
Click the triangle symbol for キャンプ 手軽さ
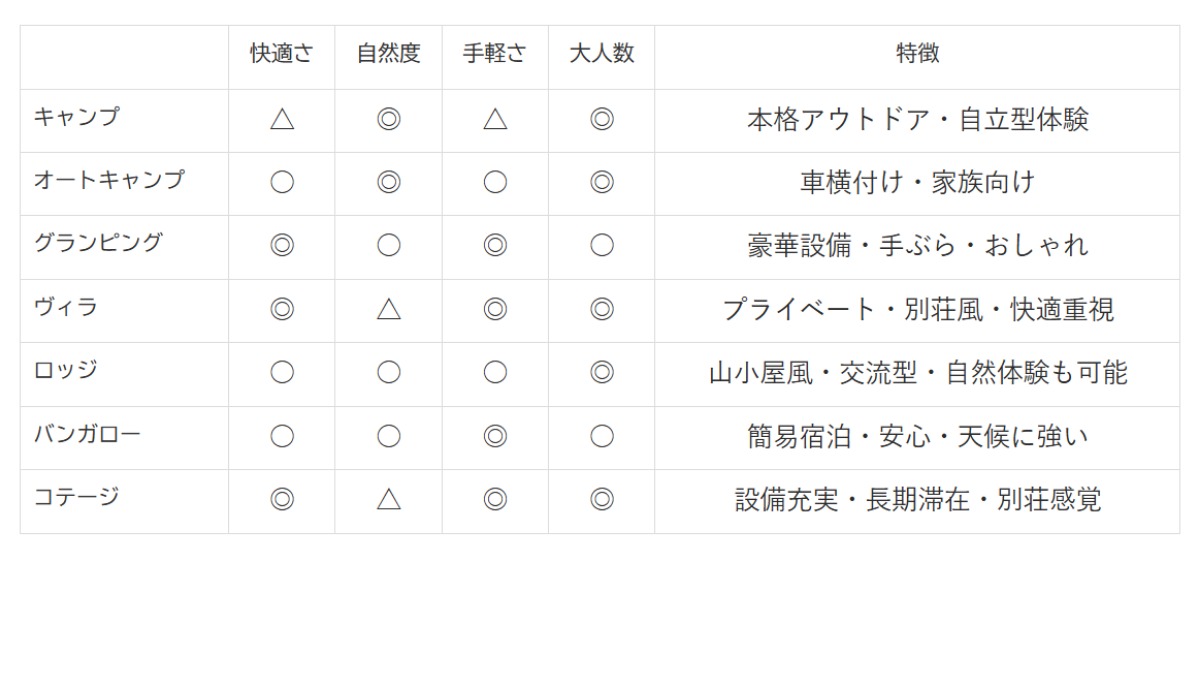click(495, 120)
